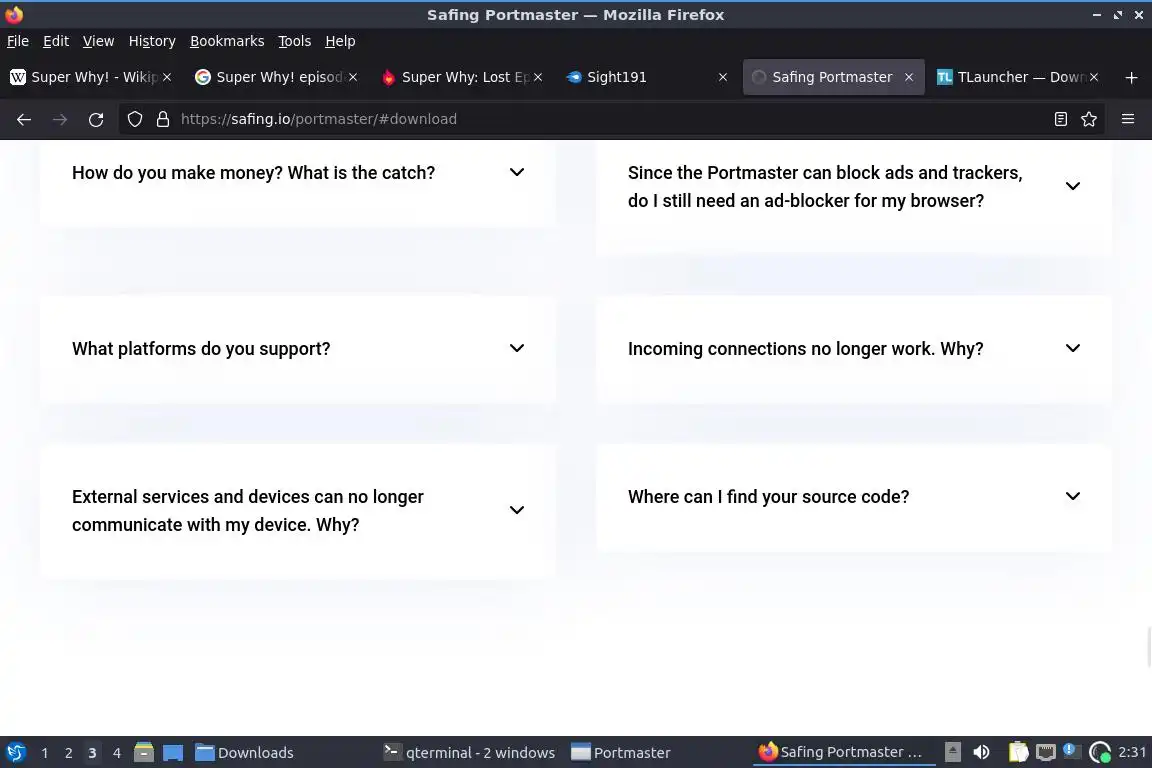This screenshot has height=768, width=1152.
Task: Open Downloads window from taskbar
Action: coord(245,753)
